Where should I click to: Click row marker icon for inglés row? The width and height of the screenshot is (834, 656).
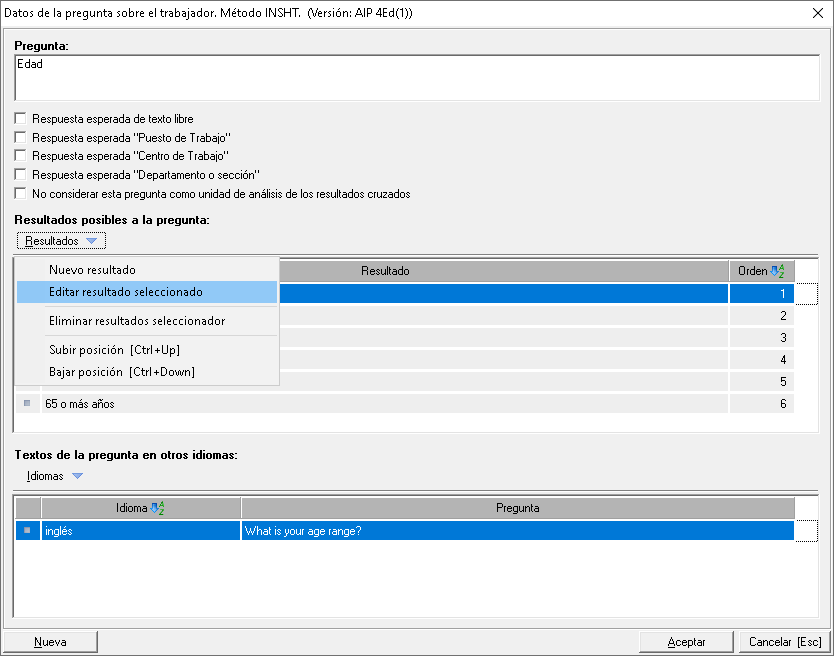coord(27,531)
